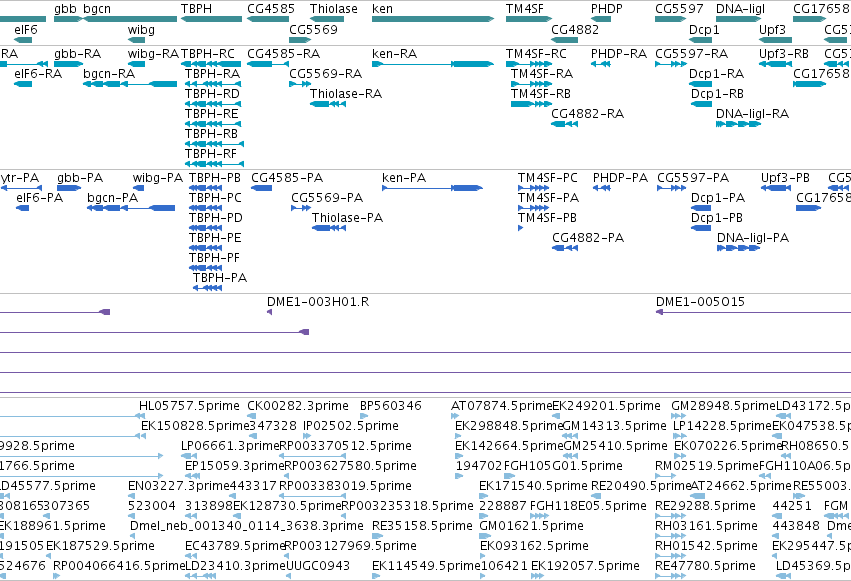Click transcript TBPH-RD
Screen dimensions: 851x581
coord(213,104)
